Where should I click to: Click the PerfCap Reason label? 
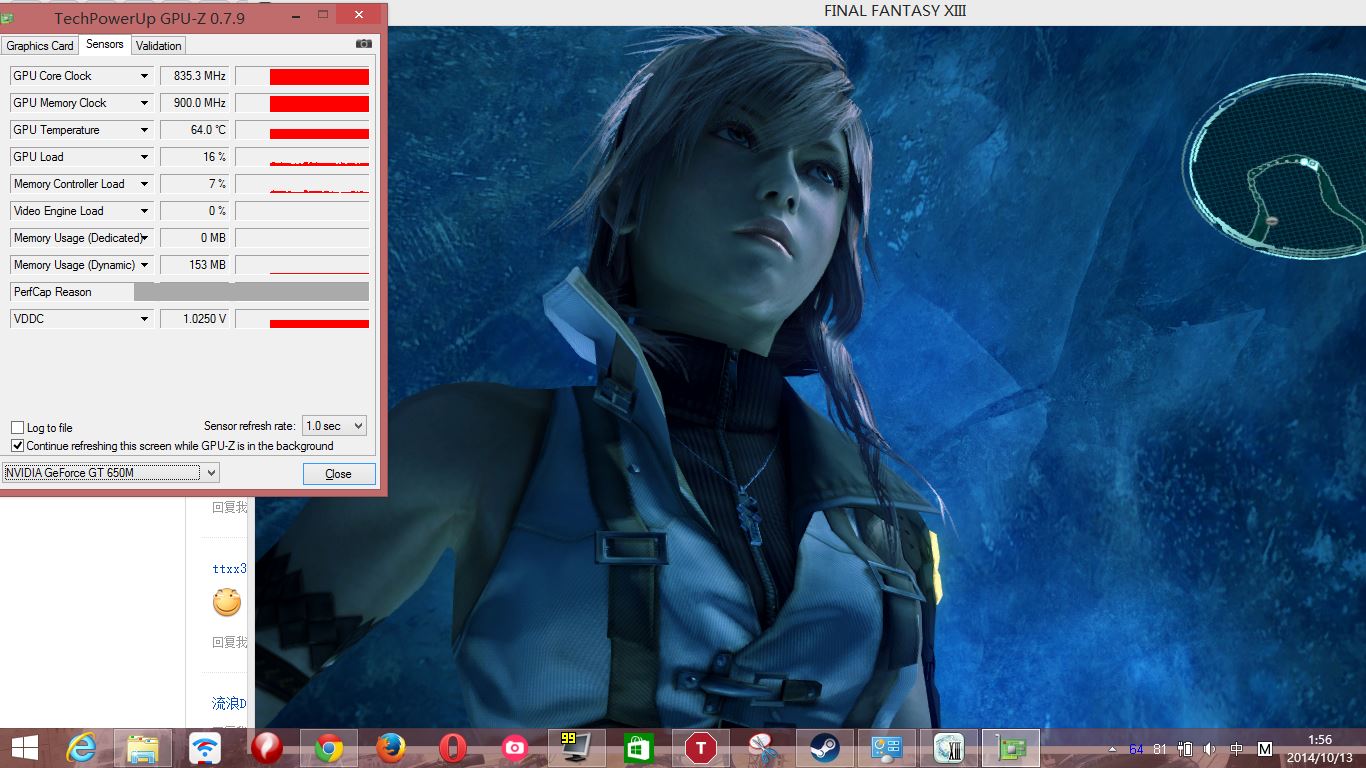[x=52, y=292]
